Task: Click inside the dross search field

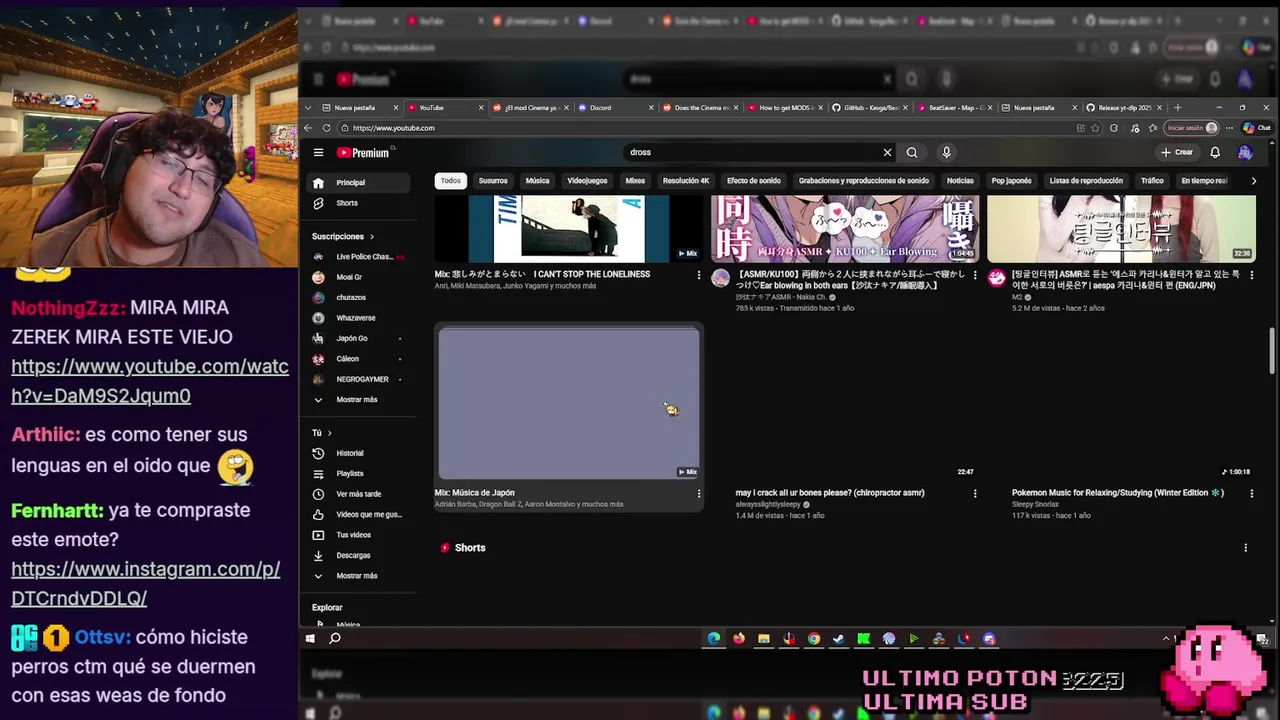Action: (750, 153)
